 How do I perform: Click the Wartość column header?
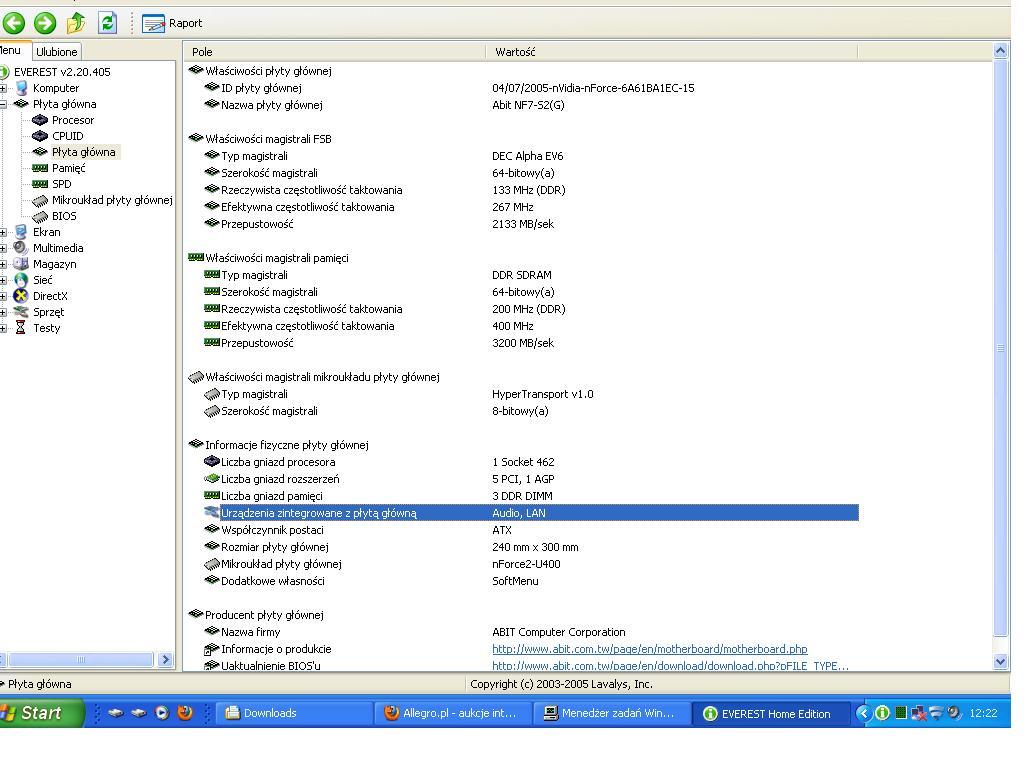(x=671, y=52)
